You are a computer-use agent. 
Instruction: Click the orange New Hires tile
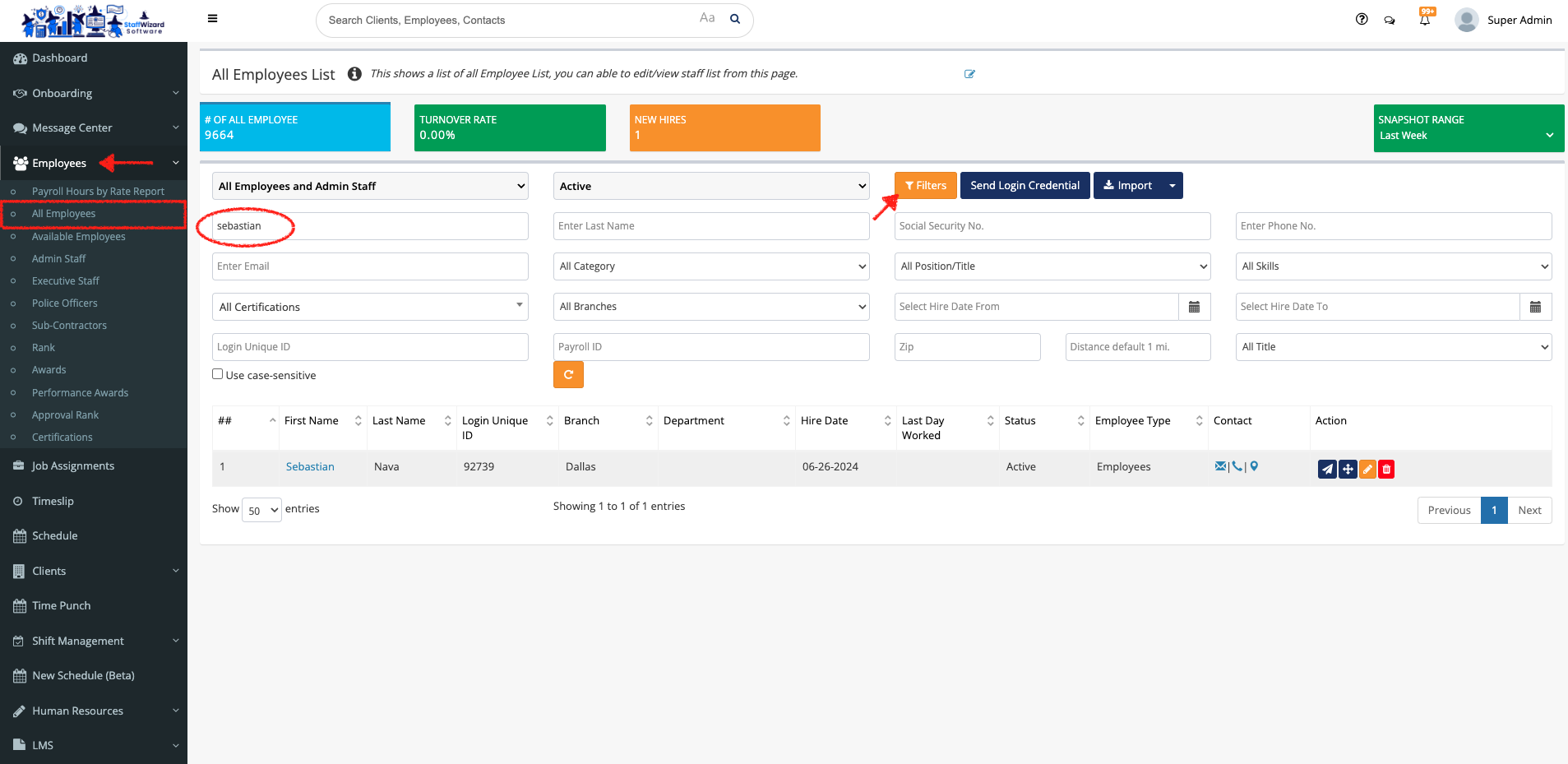[724, 128]
